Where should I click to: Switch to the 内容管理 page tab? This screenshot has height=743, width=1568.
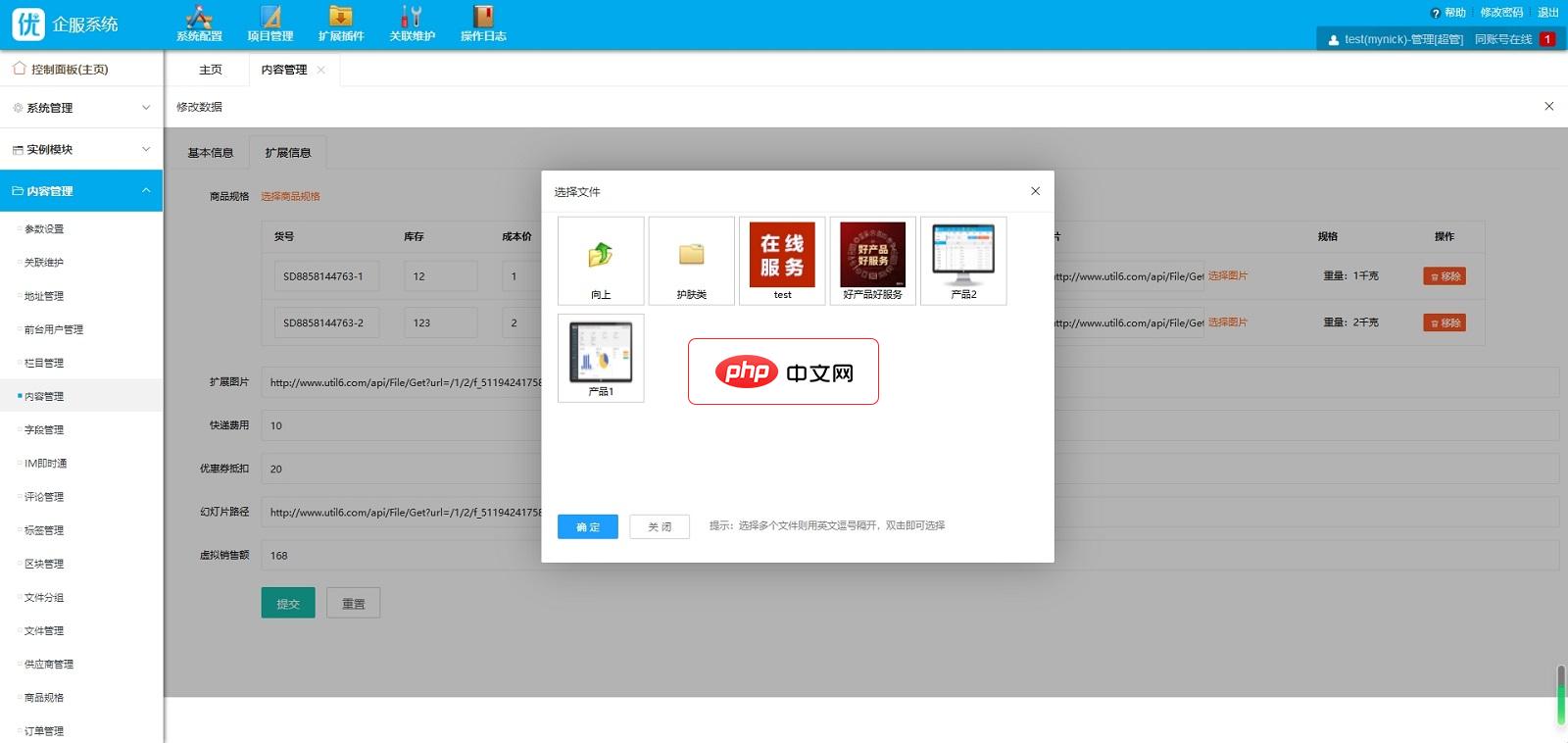click(284, 70)
